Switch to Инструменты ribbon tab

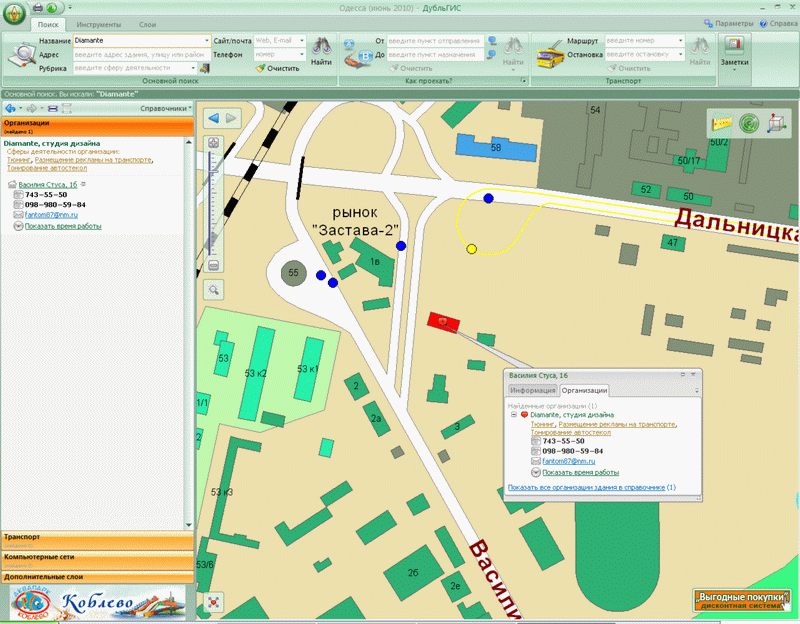(x=98, y=24)
